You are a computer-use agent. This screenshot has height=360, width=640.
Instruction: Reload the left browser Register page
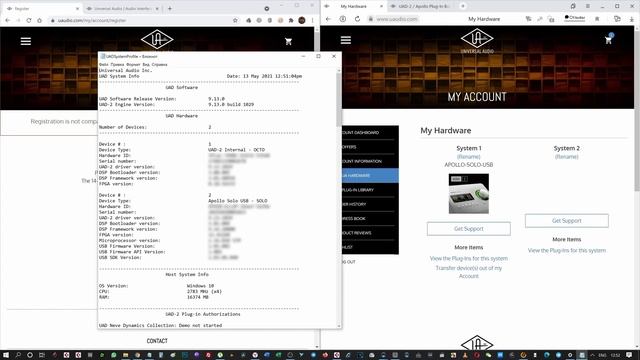point(29,20)
